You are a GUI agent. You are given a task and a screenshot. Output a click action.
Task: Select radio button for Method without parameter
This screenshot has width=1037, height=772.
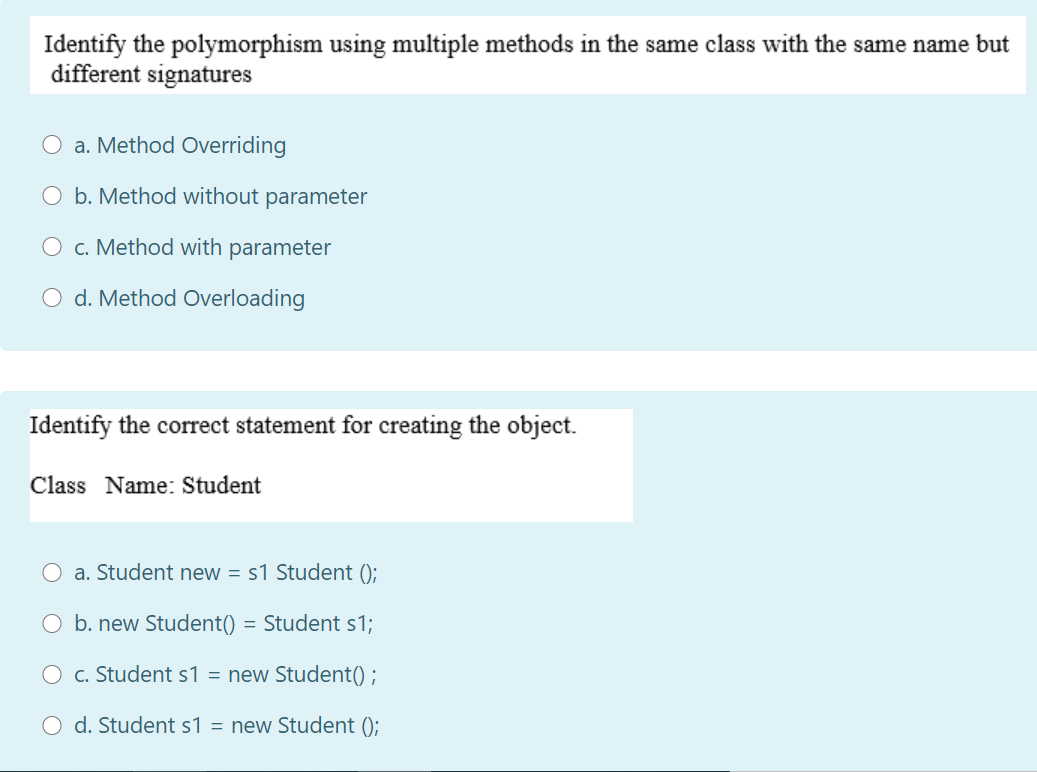[52, 195]
